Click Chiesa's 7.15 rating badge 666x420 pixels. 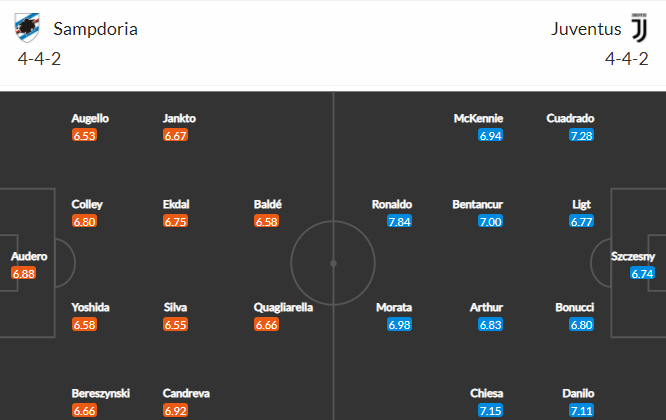point(491,411)
